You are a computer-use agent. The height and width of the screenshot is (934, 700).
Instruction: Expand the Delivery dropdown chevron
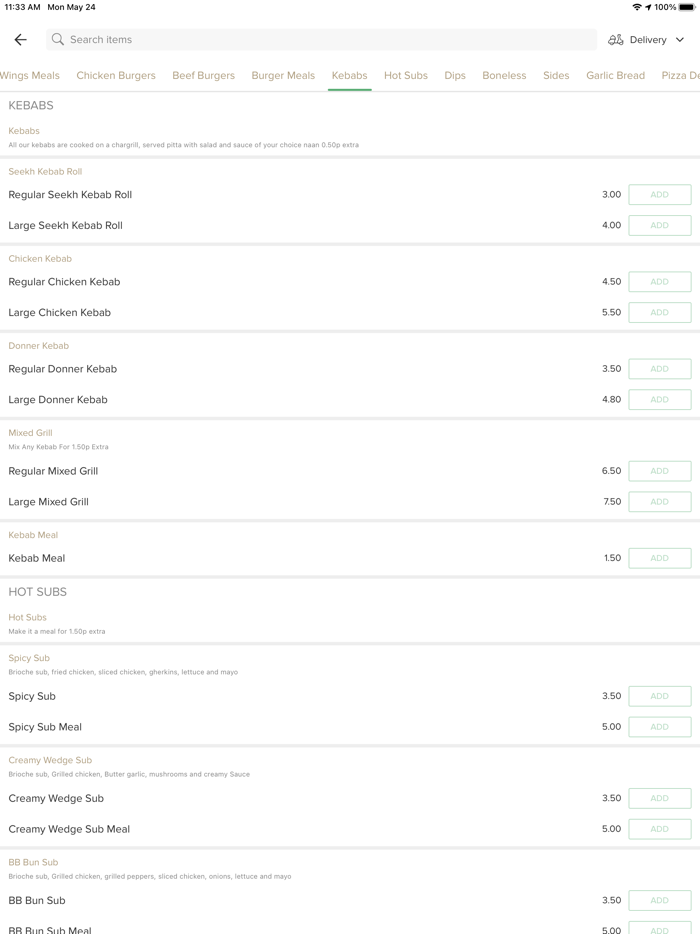(680, 40)
